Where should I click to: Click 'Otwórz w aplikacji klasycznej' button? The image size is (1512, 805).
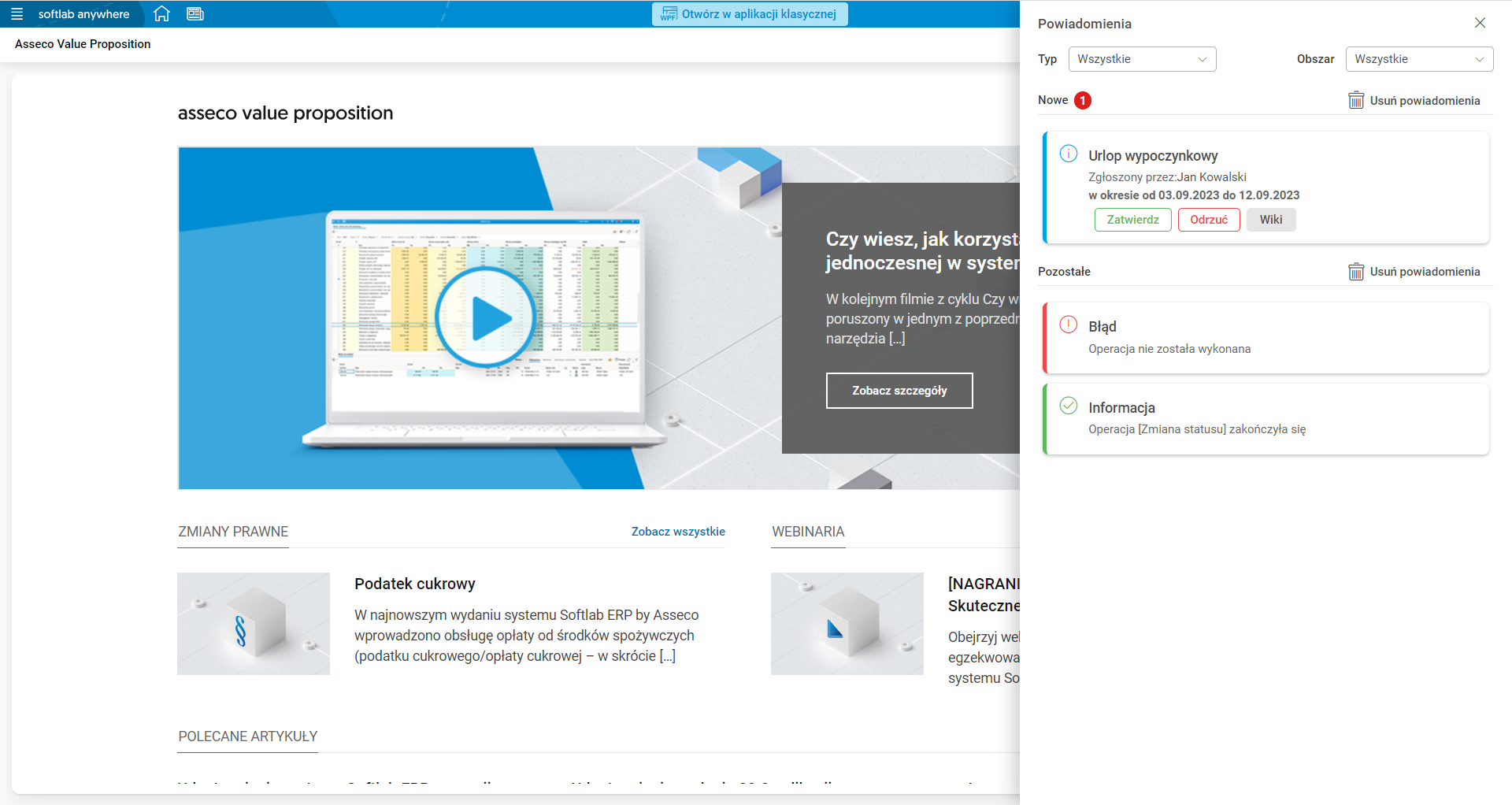point(750,14)
